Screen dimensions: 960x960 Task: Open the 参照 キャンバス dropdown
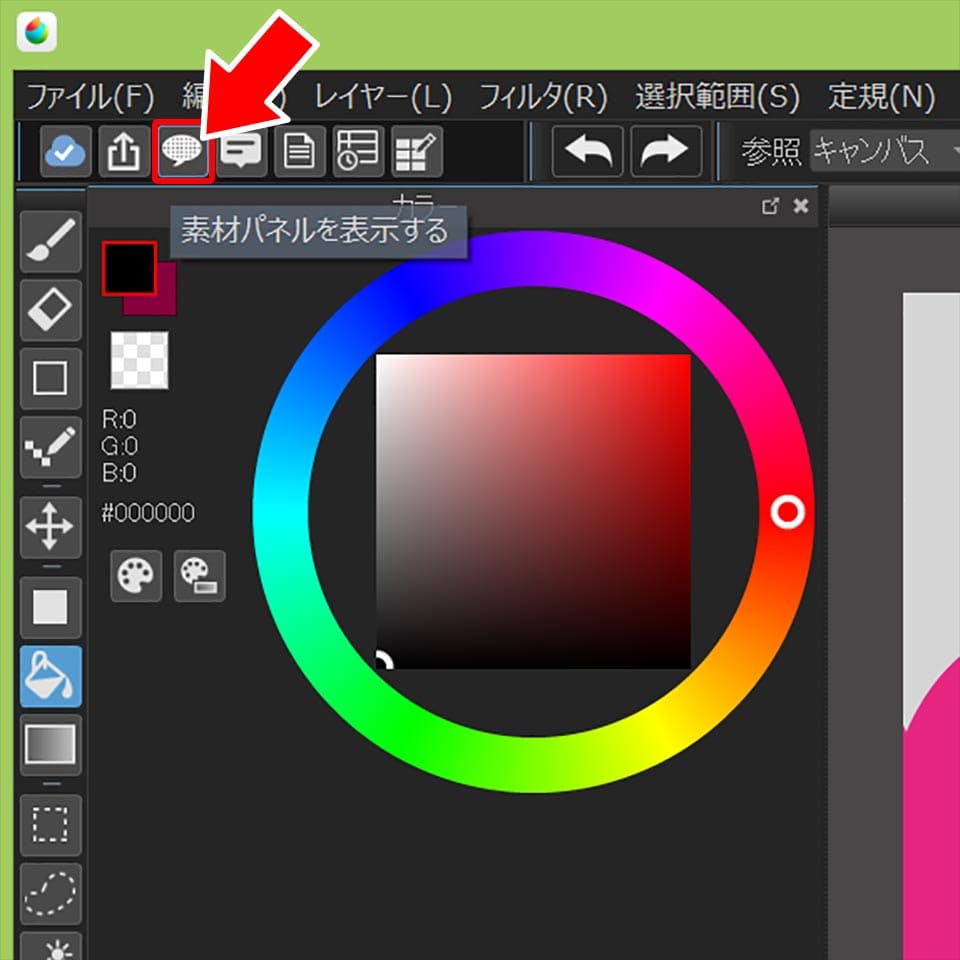pyautogui.click(x=885, y=151)
